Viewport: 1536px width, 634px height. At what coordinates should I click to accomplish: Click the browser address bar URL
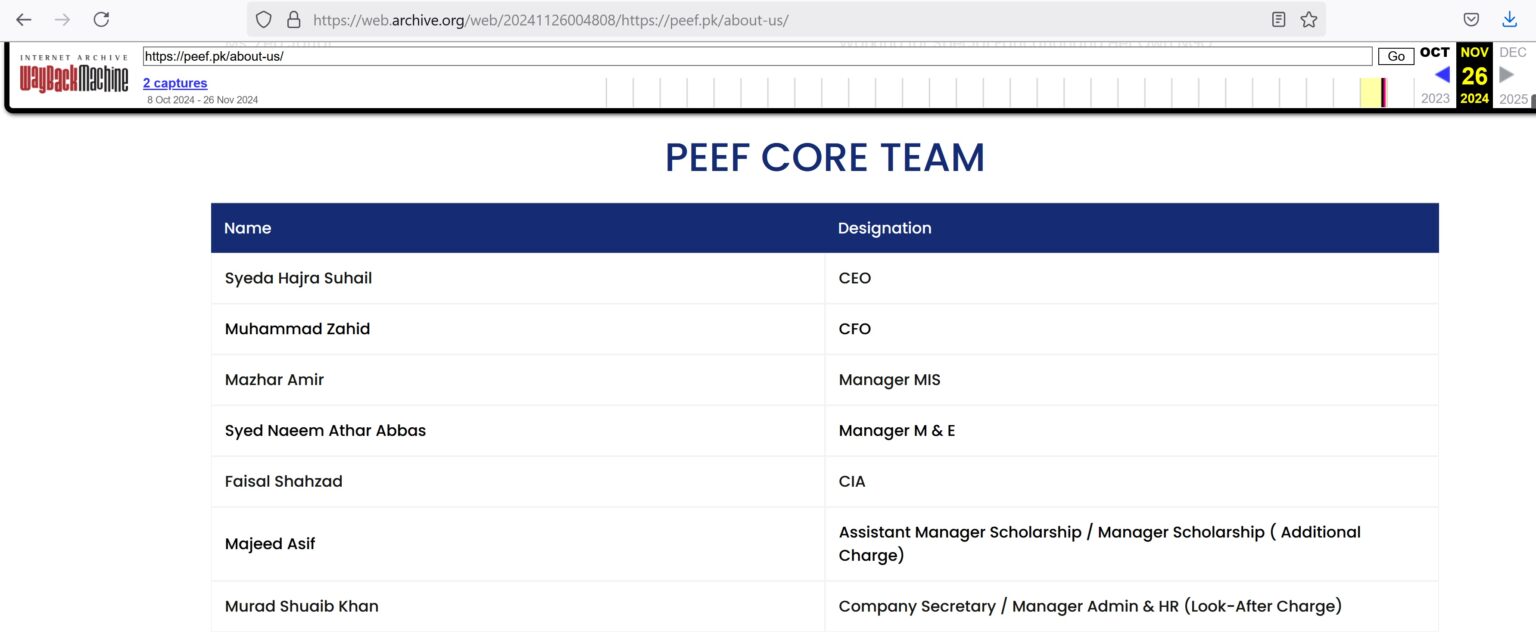coord(551,19)
